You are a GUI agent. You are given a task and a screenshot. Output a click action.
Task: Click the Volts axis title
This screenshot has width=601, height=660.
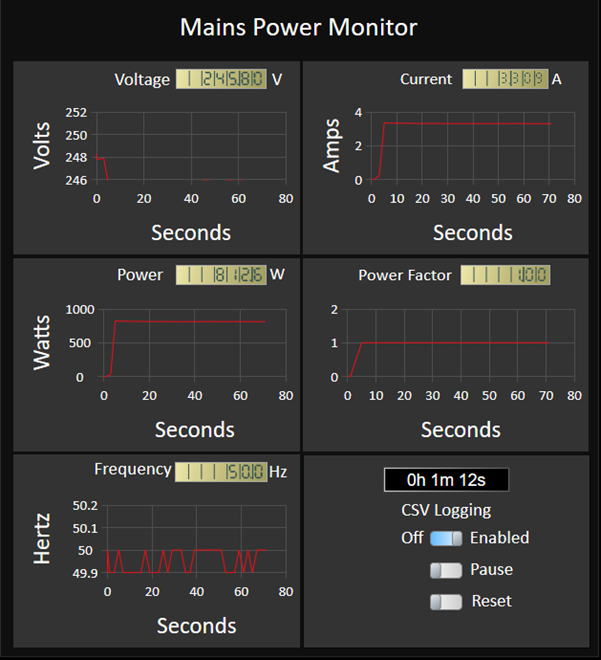point(42,146)
